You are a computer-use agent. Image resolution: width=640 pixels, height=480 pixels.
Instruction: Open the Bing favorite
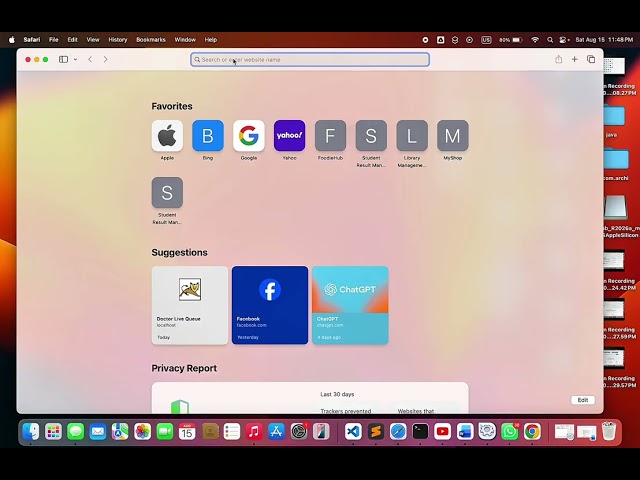pyautogui.click(x=208, y=136)
